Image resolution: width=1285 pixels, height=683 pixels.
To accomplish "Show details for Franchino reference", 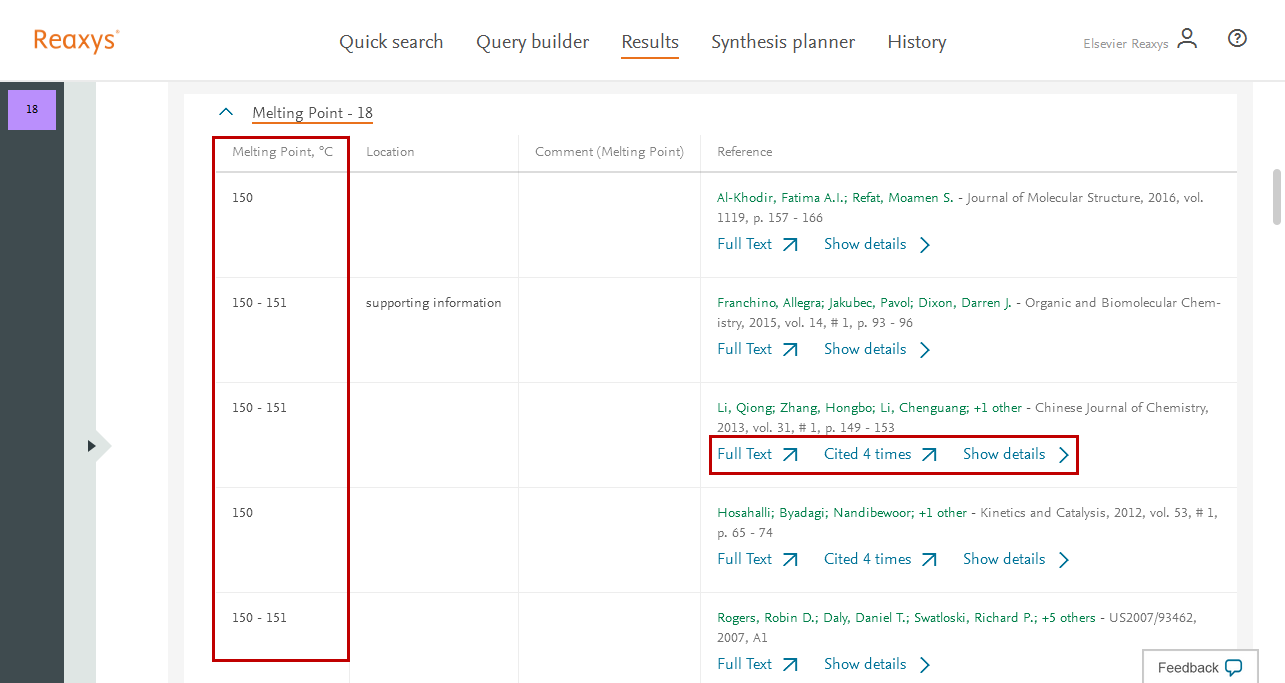I will pyautogui.click(x=876, y=349).
